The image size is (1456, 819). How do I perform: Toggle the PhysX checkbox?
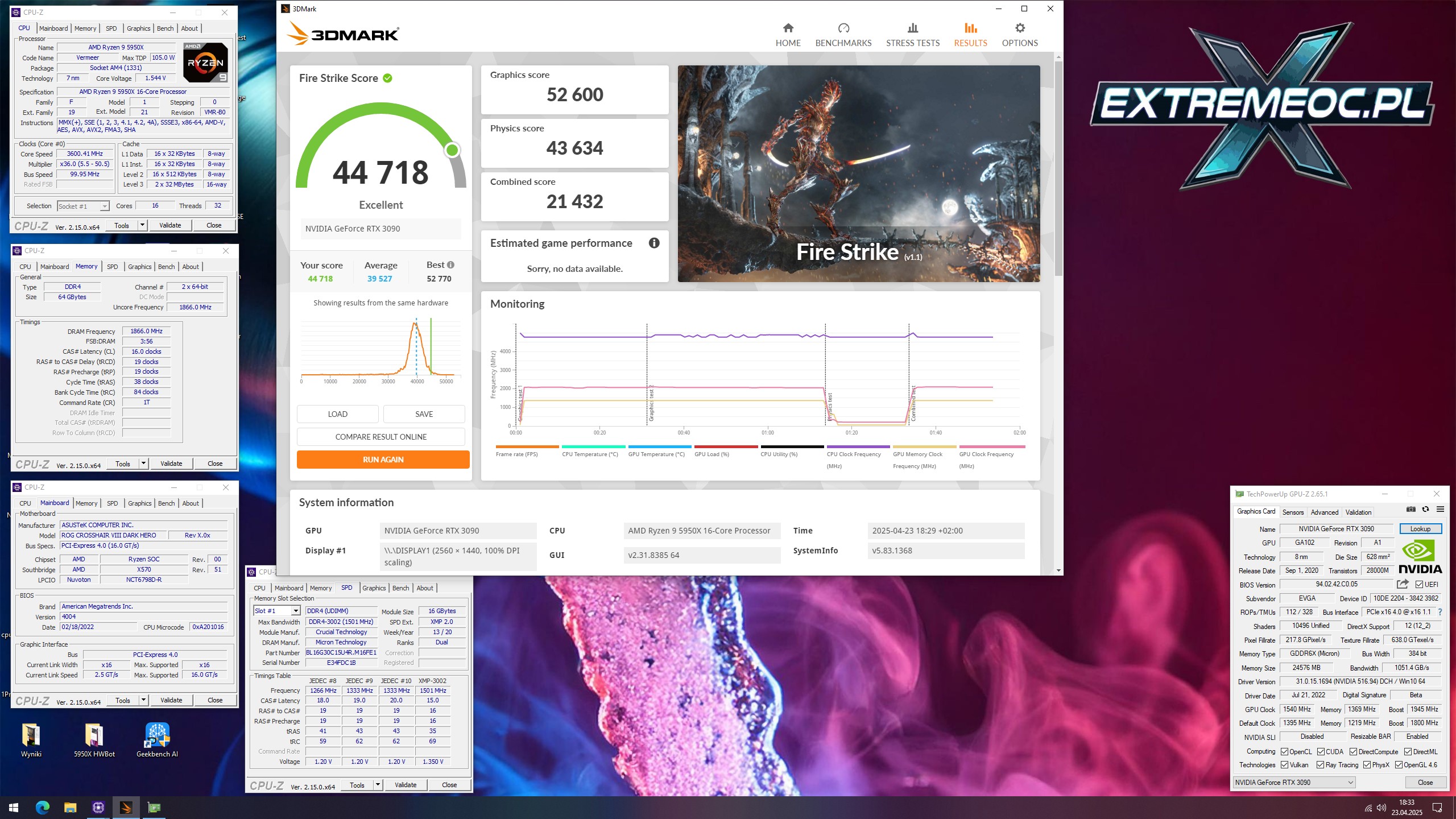click(1367, 764)
